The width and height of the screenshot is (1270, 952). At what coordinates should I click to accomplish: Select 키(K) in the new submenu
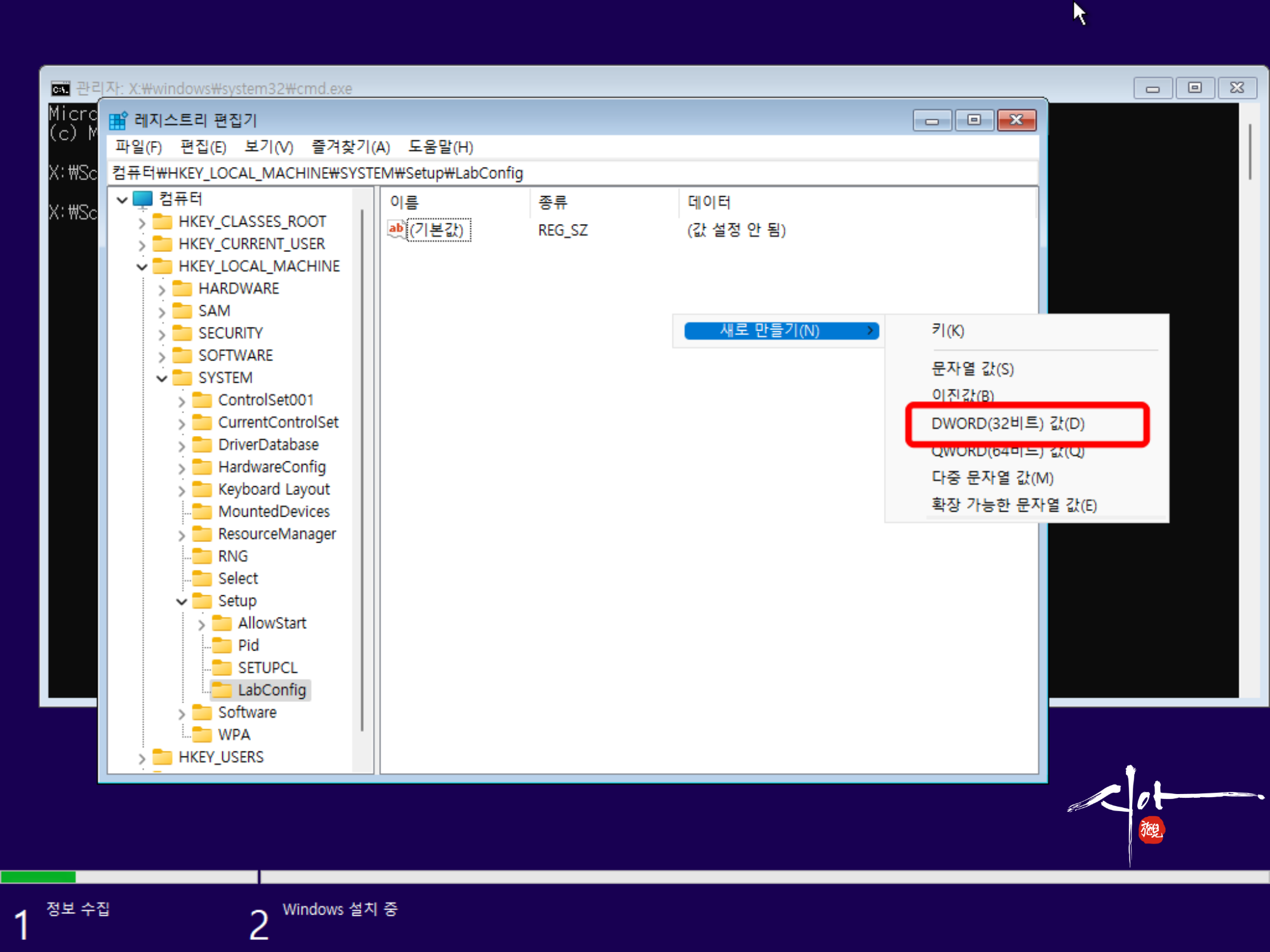pos(947,331)
